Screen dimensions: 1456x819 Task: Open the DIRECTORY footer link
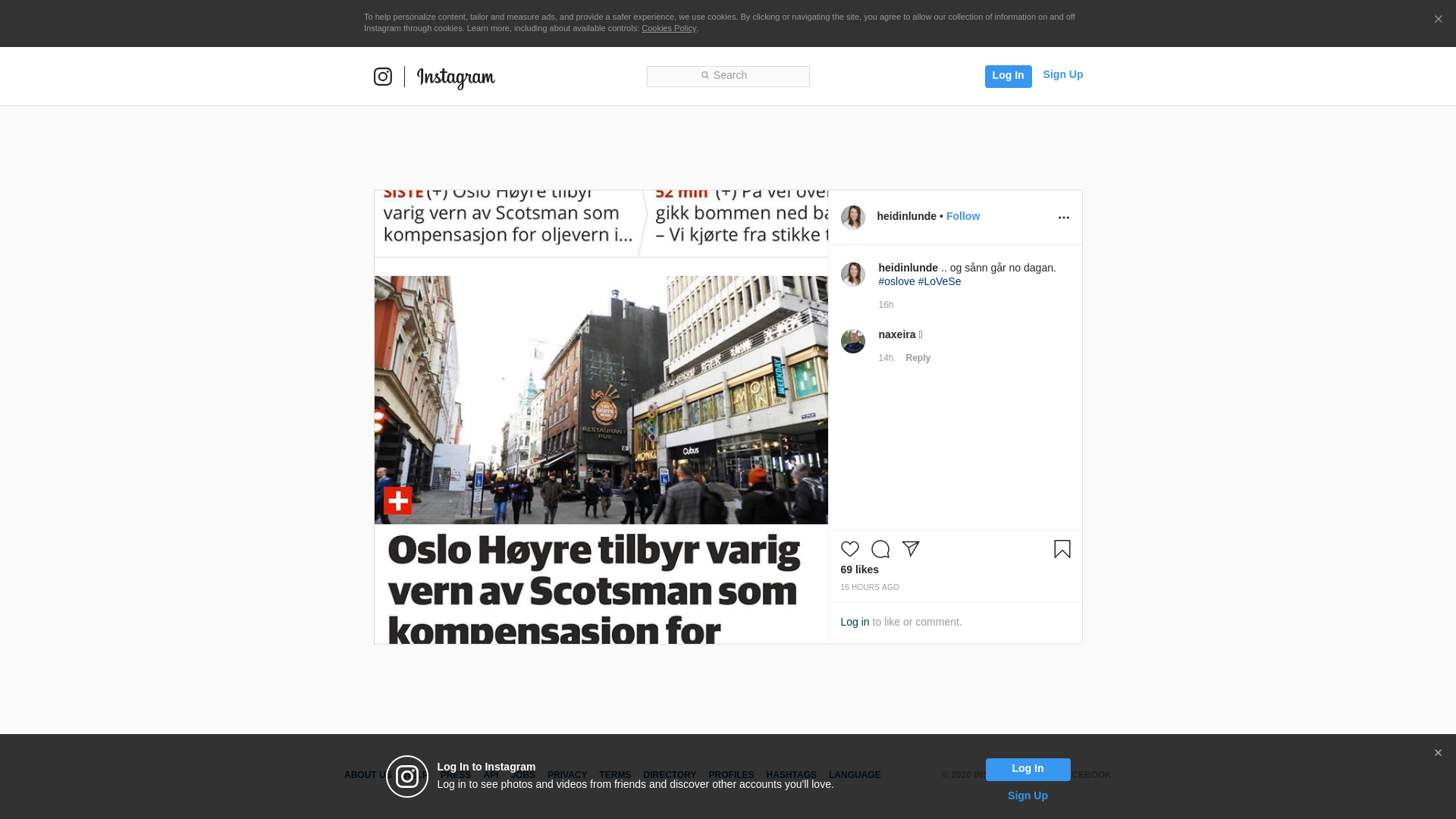click(x=670, y=775)
